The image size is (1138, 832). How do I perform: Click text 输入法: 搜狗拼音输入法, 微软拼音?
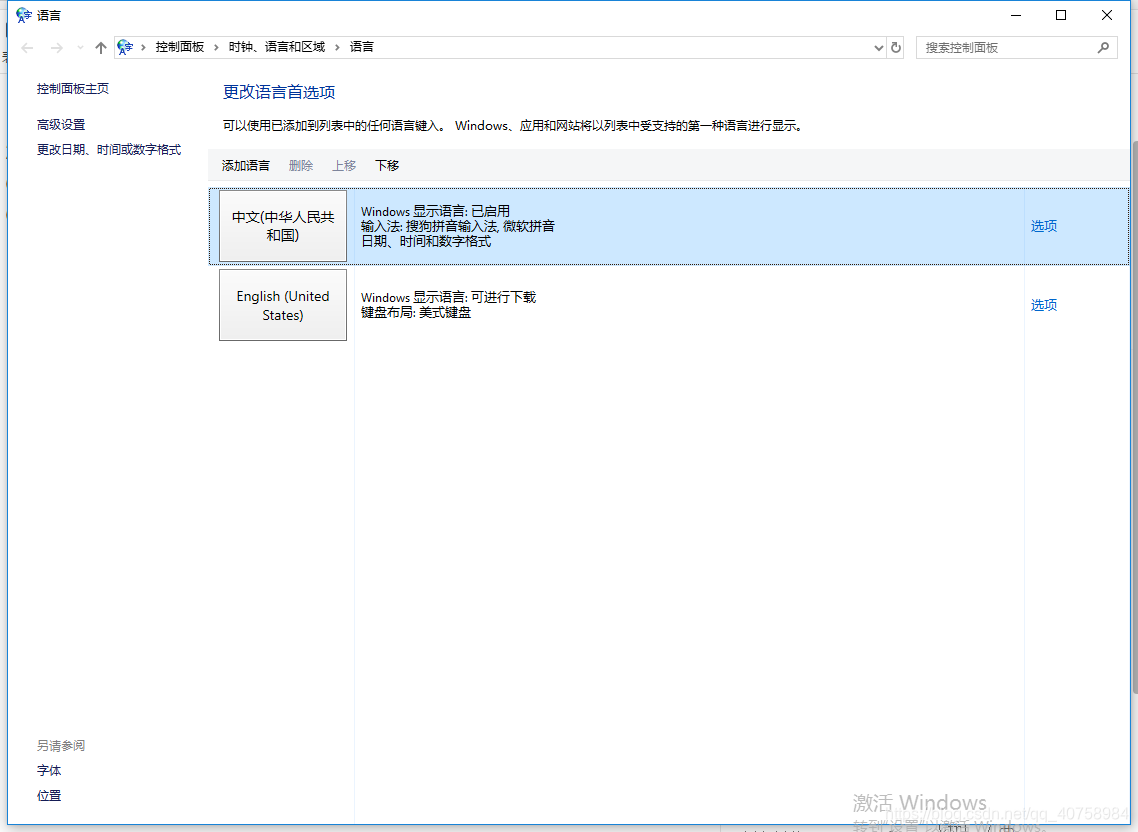point(458,227)
